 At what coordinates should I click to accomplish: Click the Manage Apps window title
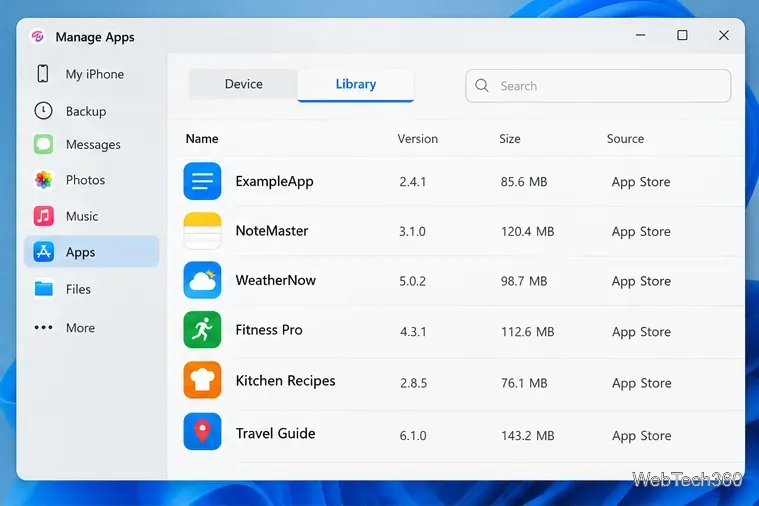point(95,37)
